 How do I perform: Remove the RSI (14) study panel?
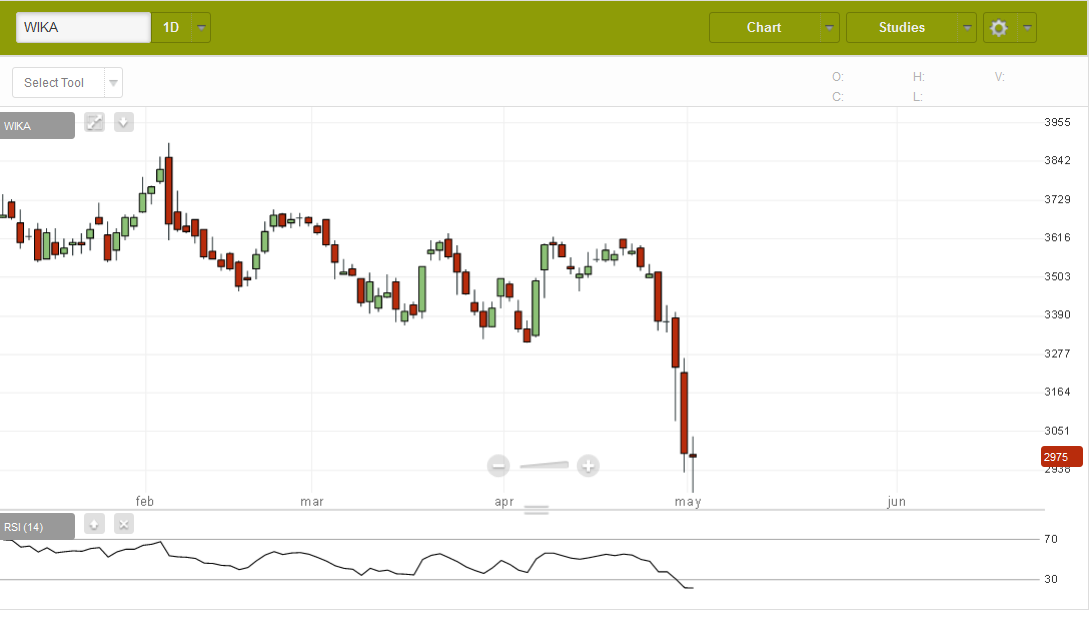124,524
